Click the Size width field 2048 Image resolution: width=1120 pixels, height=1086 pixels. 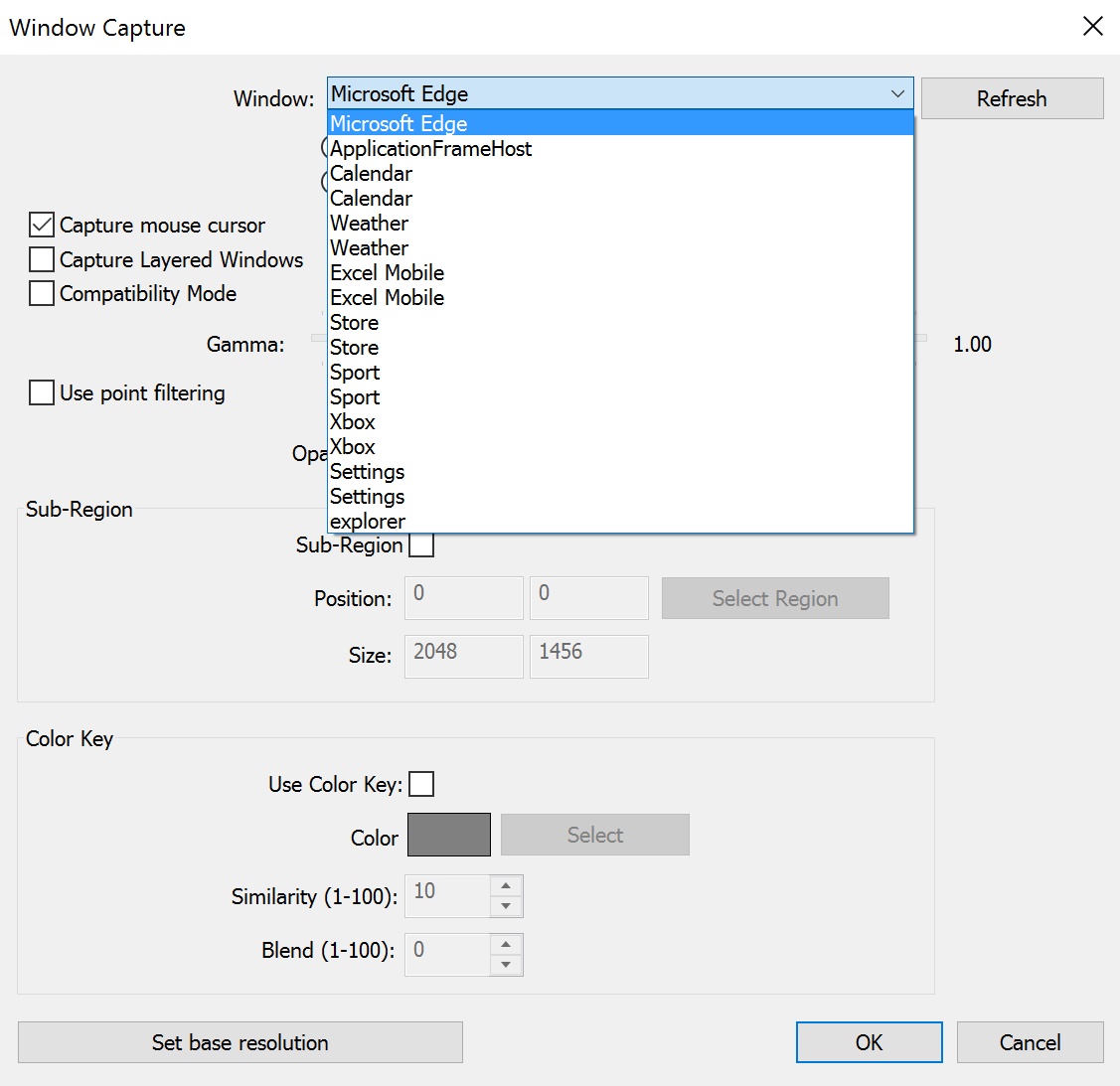464,656
